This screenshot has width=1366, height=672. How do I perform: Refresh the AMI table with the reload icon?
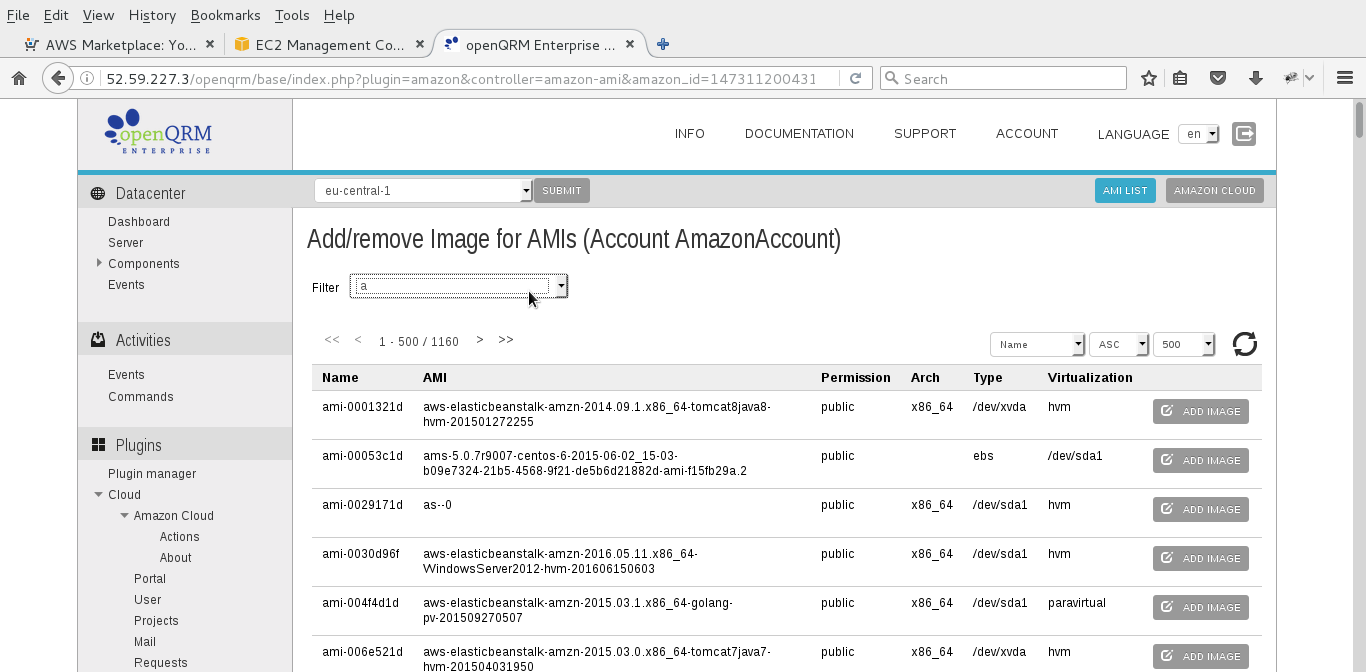(1245, 344)
